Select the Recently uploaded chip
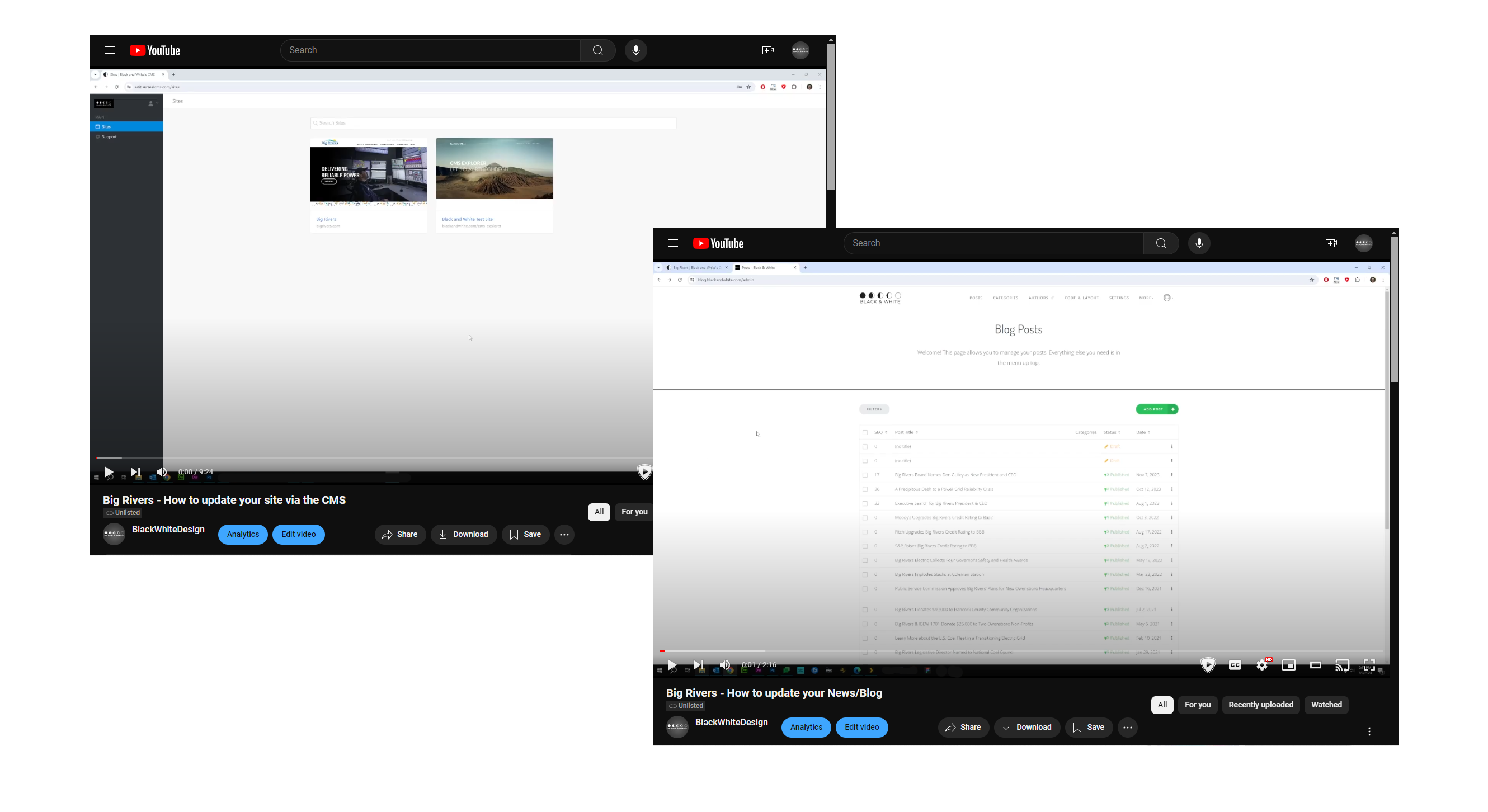This screenshot has width=1488, height=812. [x=1260, y=705]
